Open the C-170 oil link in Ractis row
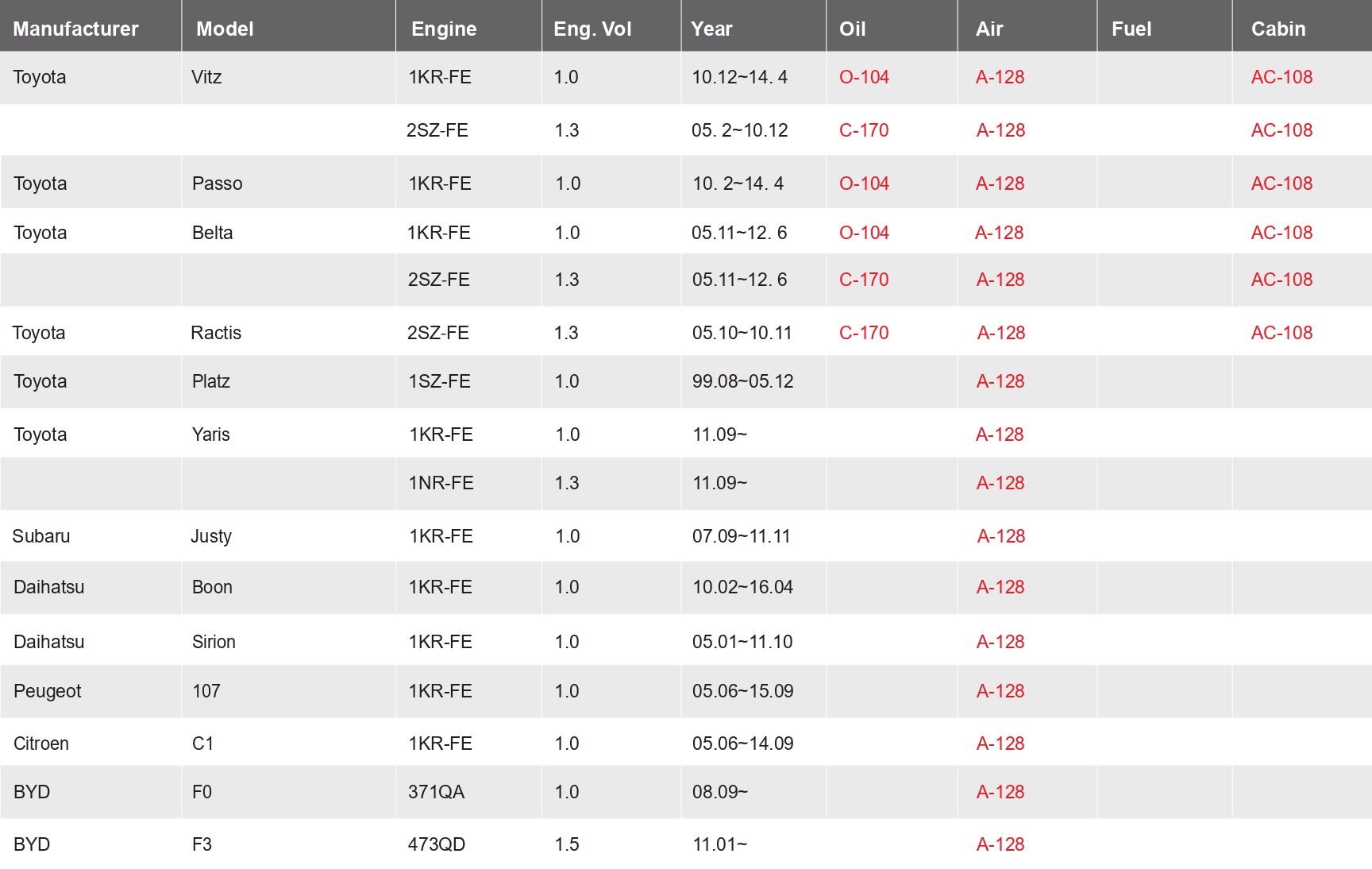1372x869 pixels. point(864,333)
